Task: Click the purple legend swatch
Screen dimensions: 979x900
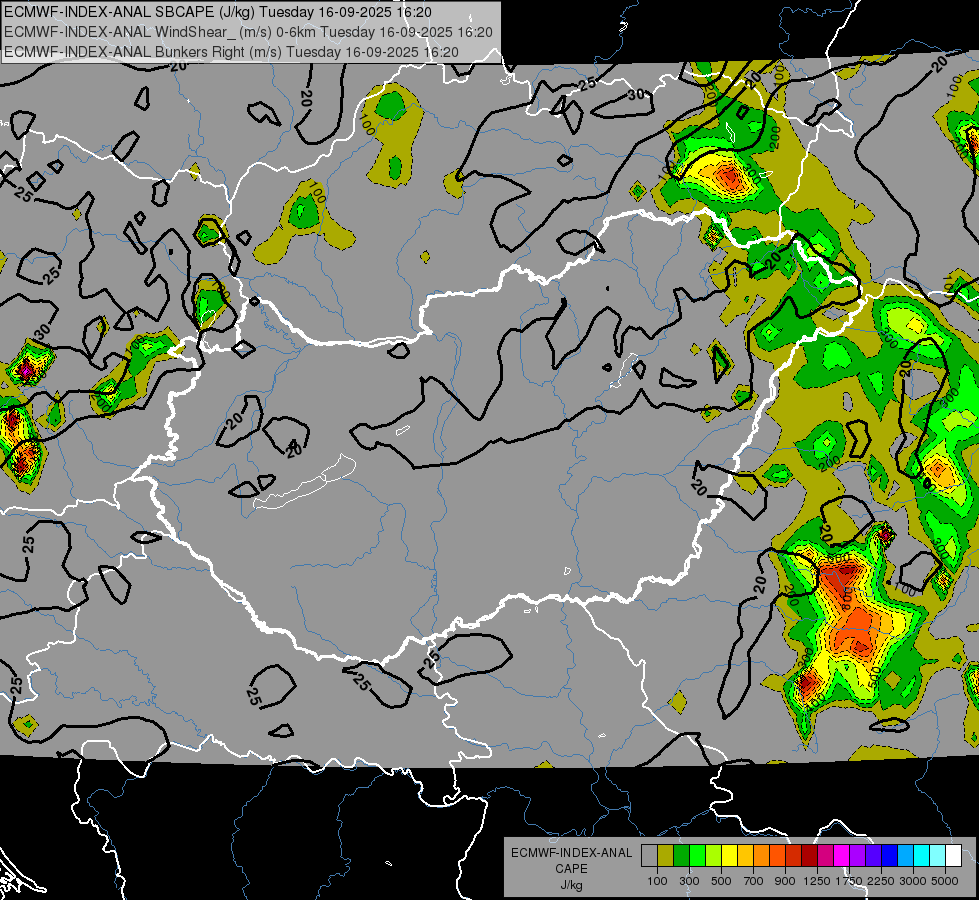Action: 857,856
